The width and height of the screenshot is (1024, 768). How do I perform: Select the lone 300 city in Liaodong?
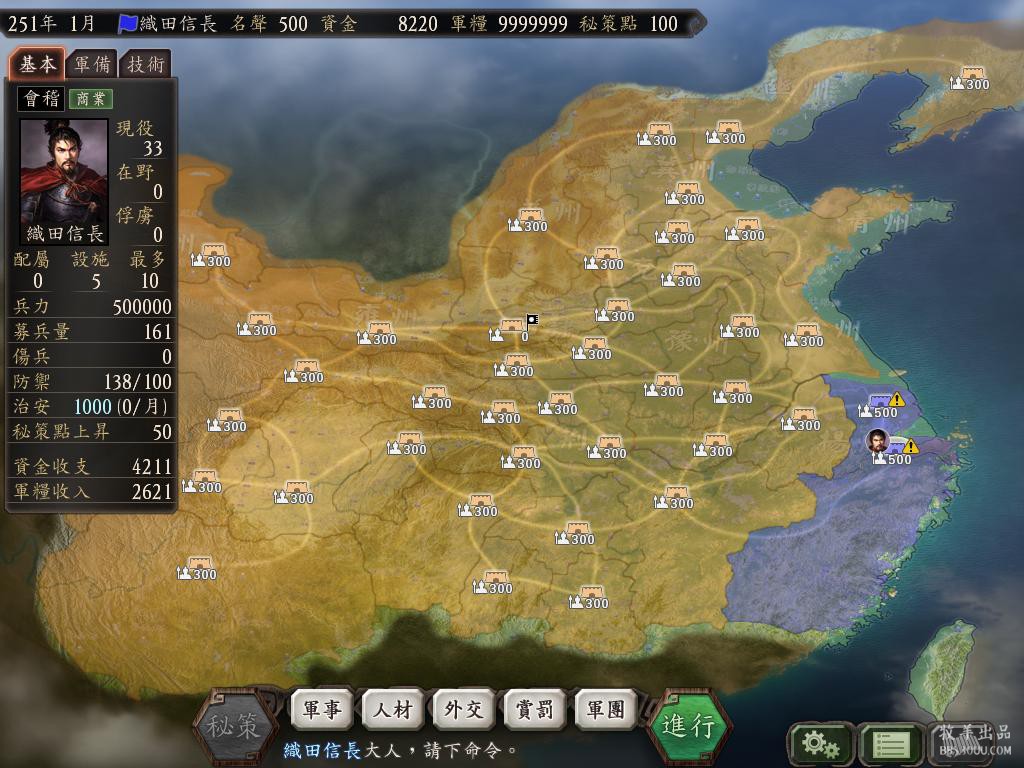coord(970,78)
